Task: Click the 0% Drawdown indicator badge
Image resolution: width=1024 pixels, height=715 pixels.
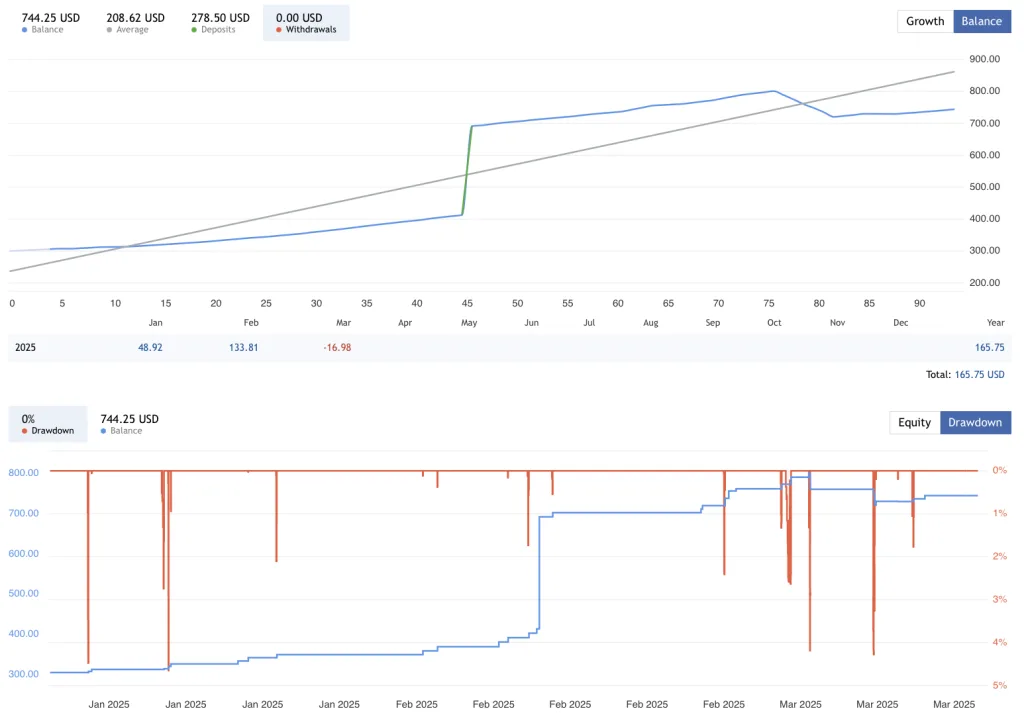Action: point(47,424)
